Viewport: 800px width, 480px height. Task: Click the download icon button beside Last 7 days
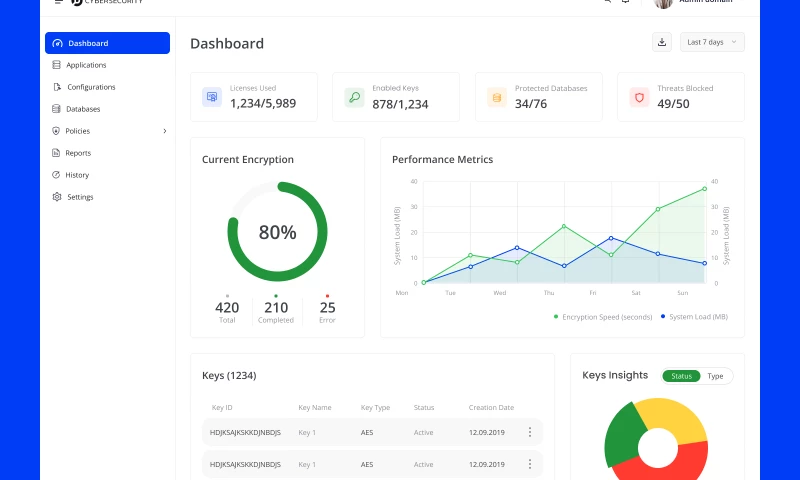(x=661, y=42)
